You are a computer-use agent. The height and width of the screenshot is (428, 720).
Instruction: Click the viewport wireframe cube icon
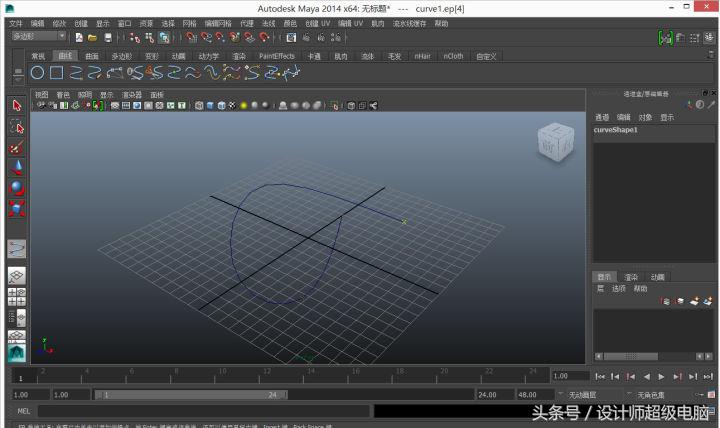tap(199, 106)
